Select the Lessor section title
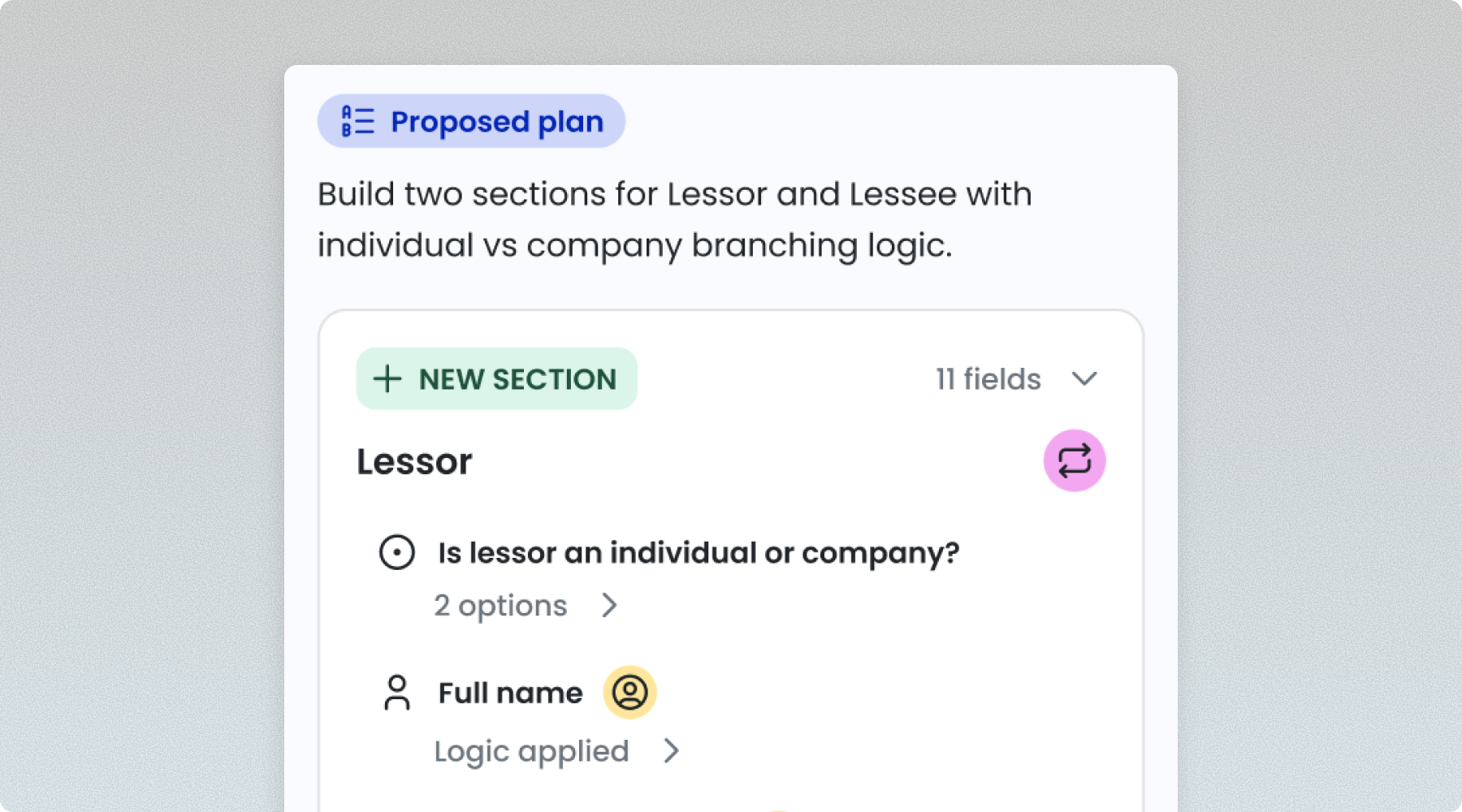The image size is (1462, 812). tap(414, 461)
